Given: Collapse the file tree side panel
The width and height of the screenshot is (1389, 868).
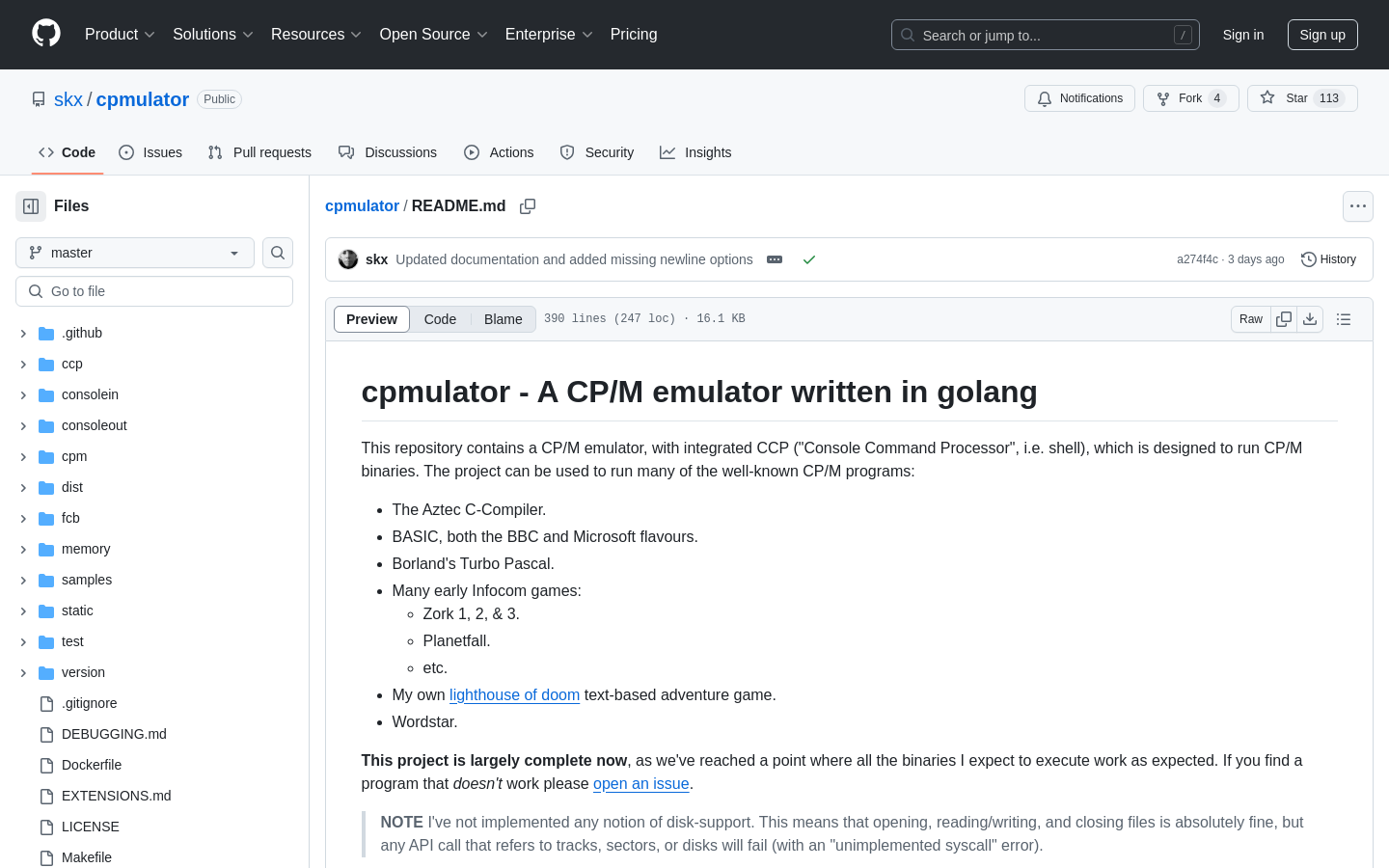Looking at the screenshot, I should click(31, 206).
